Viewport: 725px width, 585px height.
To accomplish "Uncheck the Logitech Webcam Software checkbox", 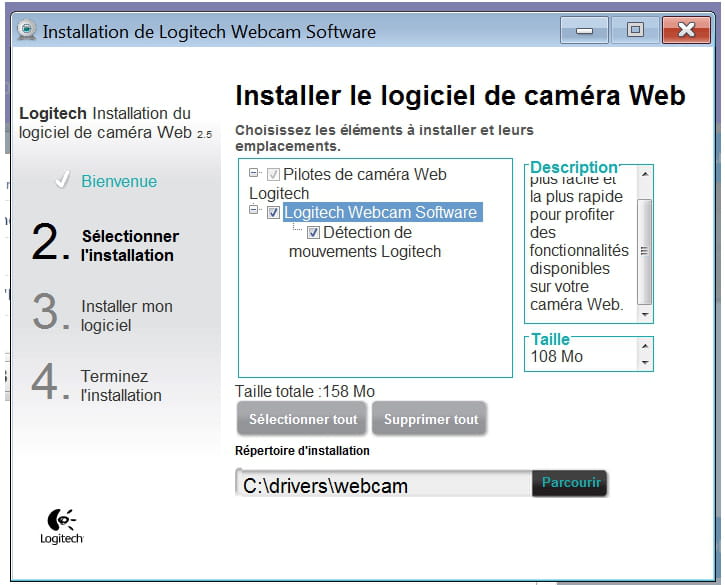I will (273, 212).
